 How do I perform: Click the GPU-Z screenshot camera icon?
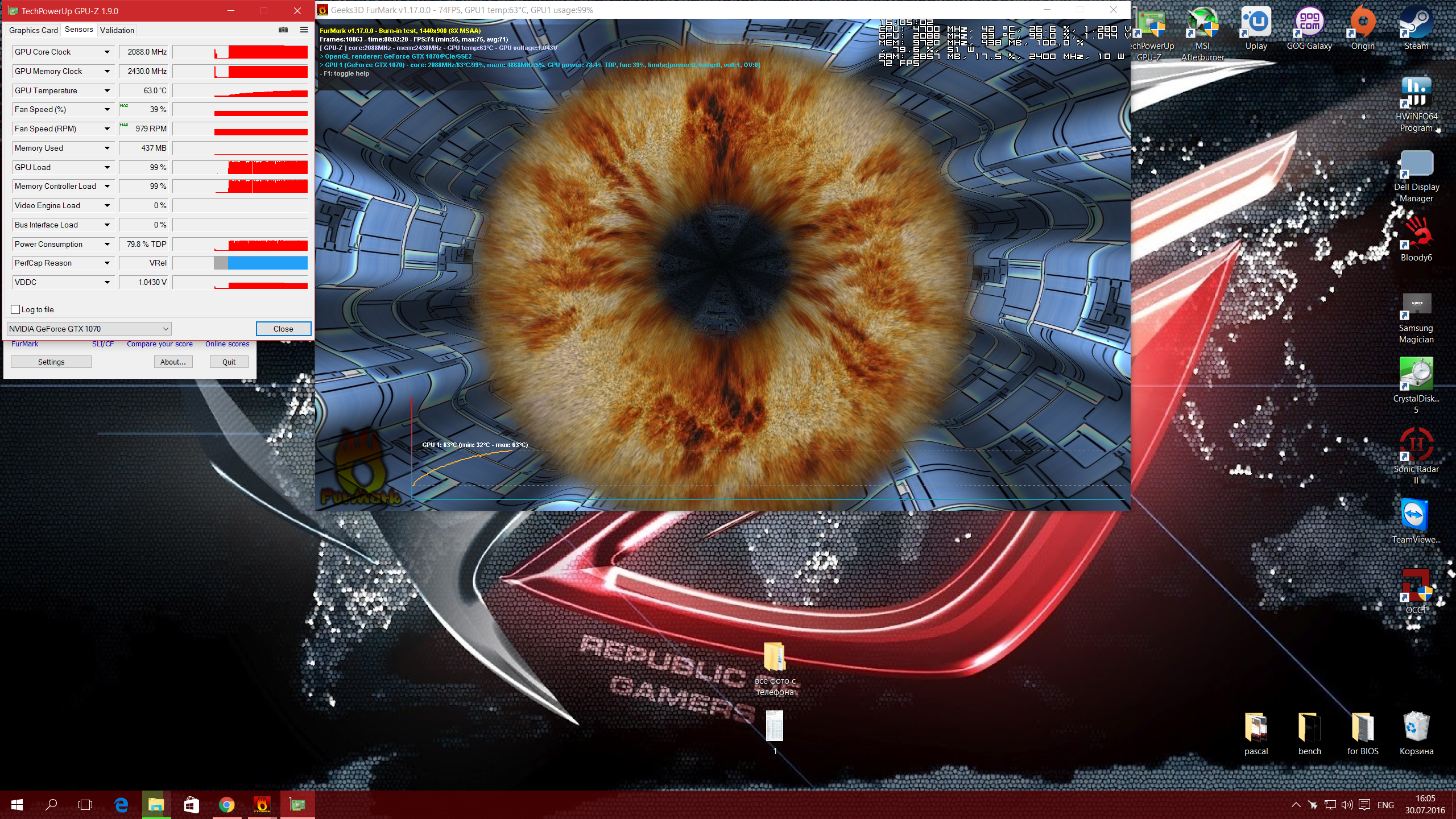[x=283, y=30]
